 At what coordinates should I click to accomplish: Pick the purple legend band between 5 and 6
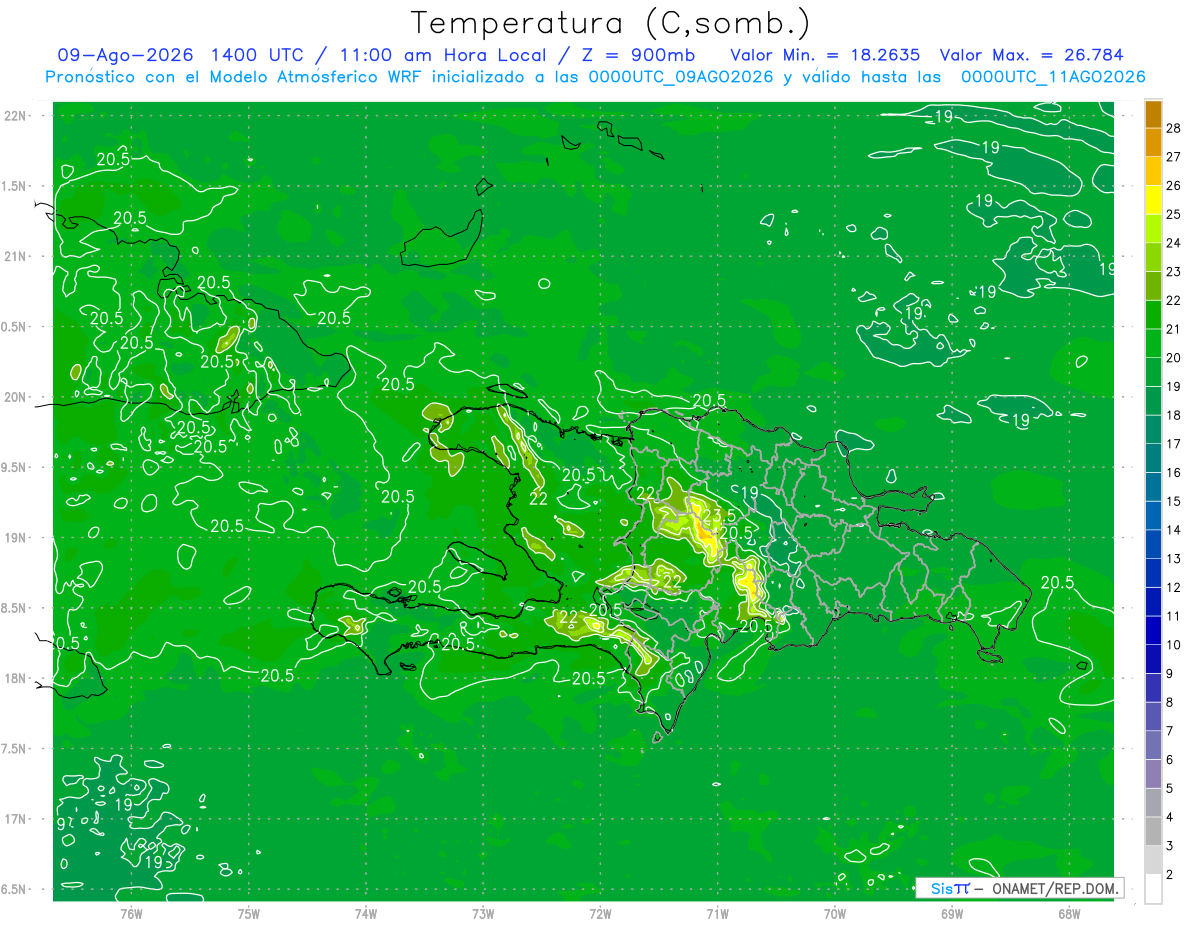coord(1153,775)
